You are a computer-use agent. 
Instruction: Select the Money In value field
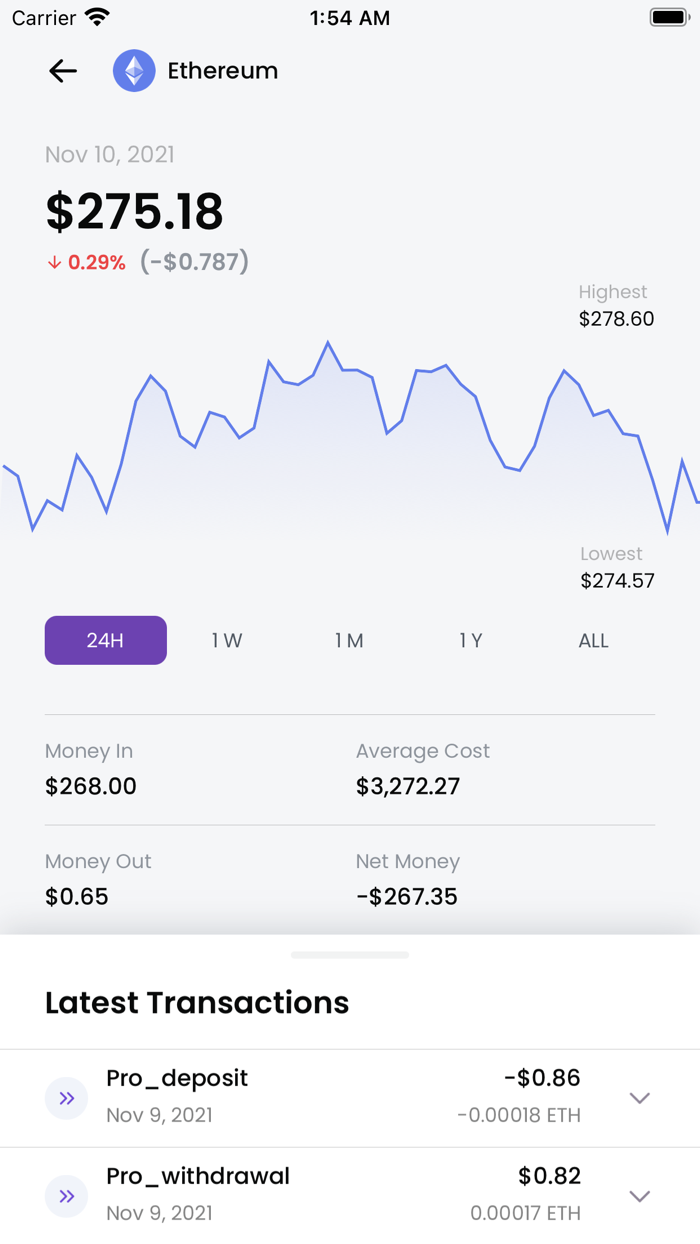90,786
